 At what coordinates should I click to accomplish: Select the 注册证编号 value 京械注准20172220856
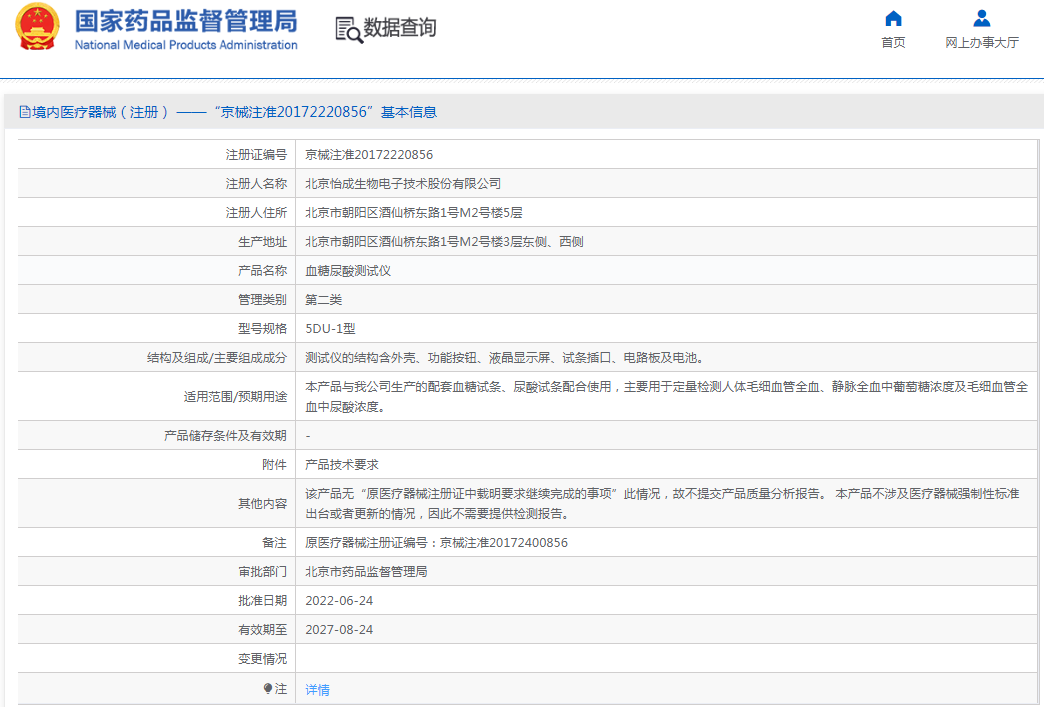coord(369,155)
